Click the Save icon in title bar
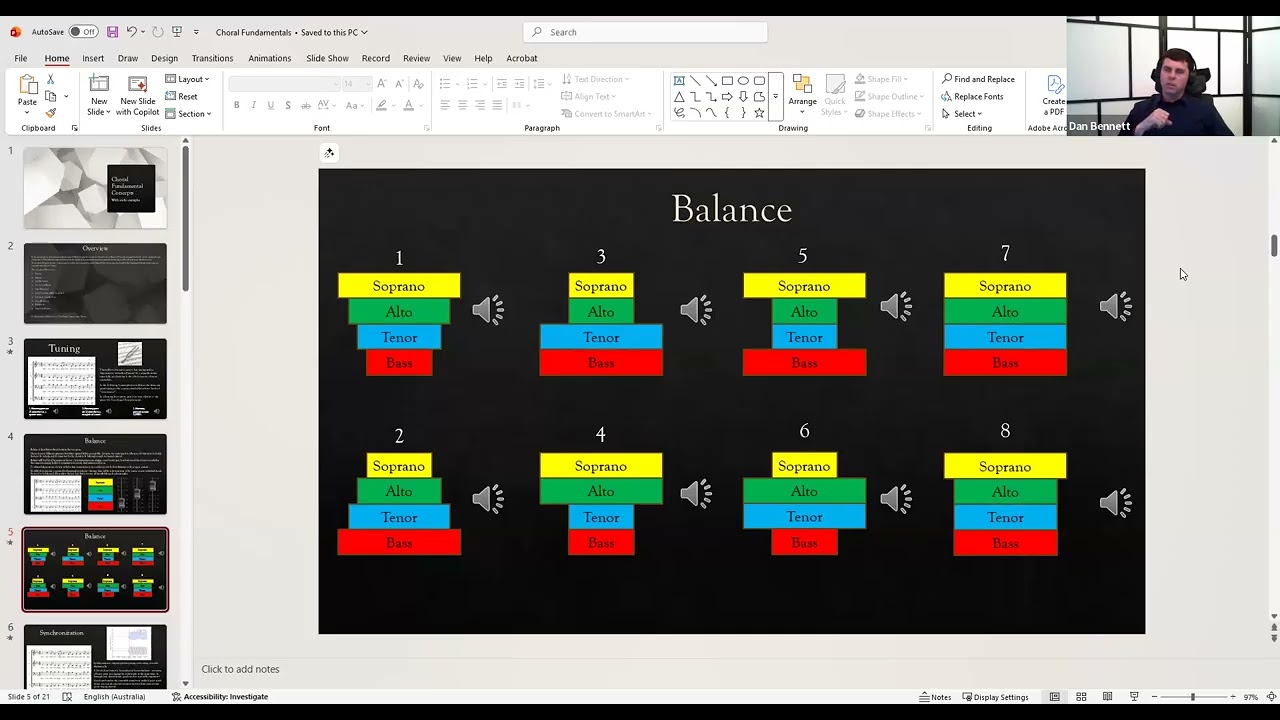The height and width of the screenshot is (720, 1280). point(112,32)
